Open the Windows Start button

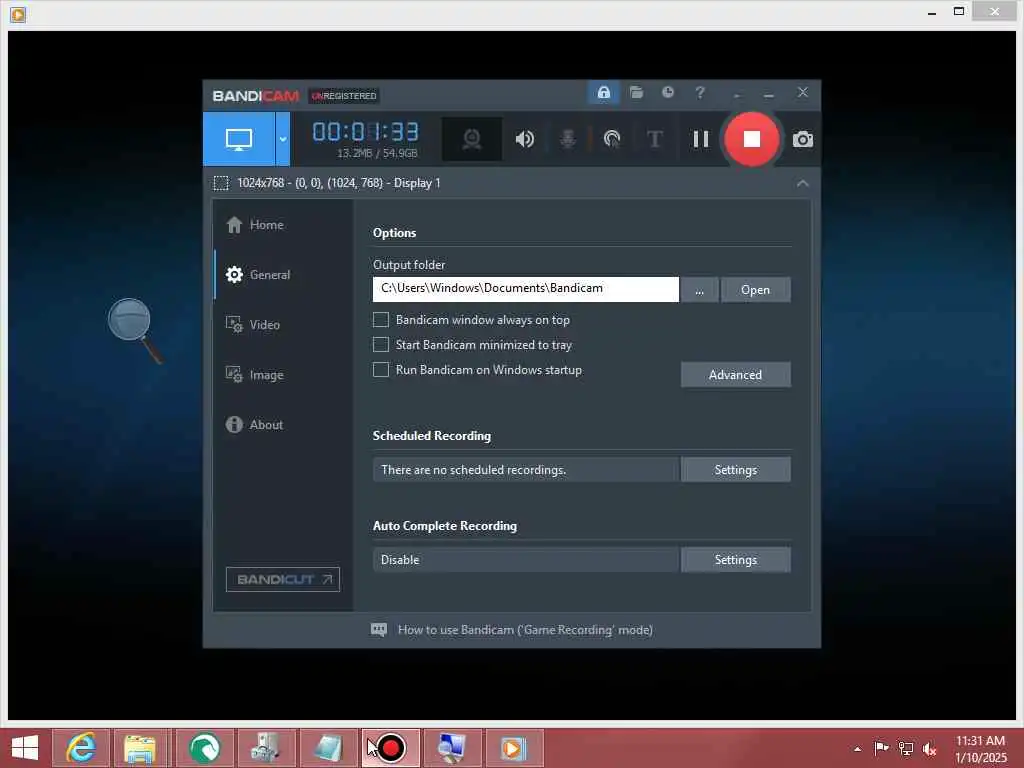coord(25,748)
